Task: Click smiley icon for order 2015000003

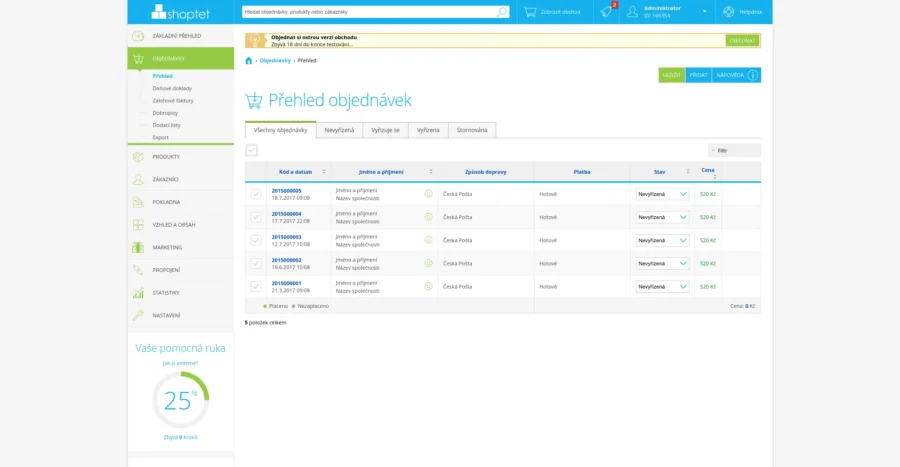Action: click(x=428, y=240)
